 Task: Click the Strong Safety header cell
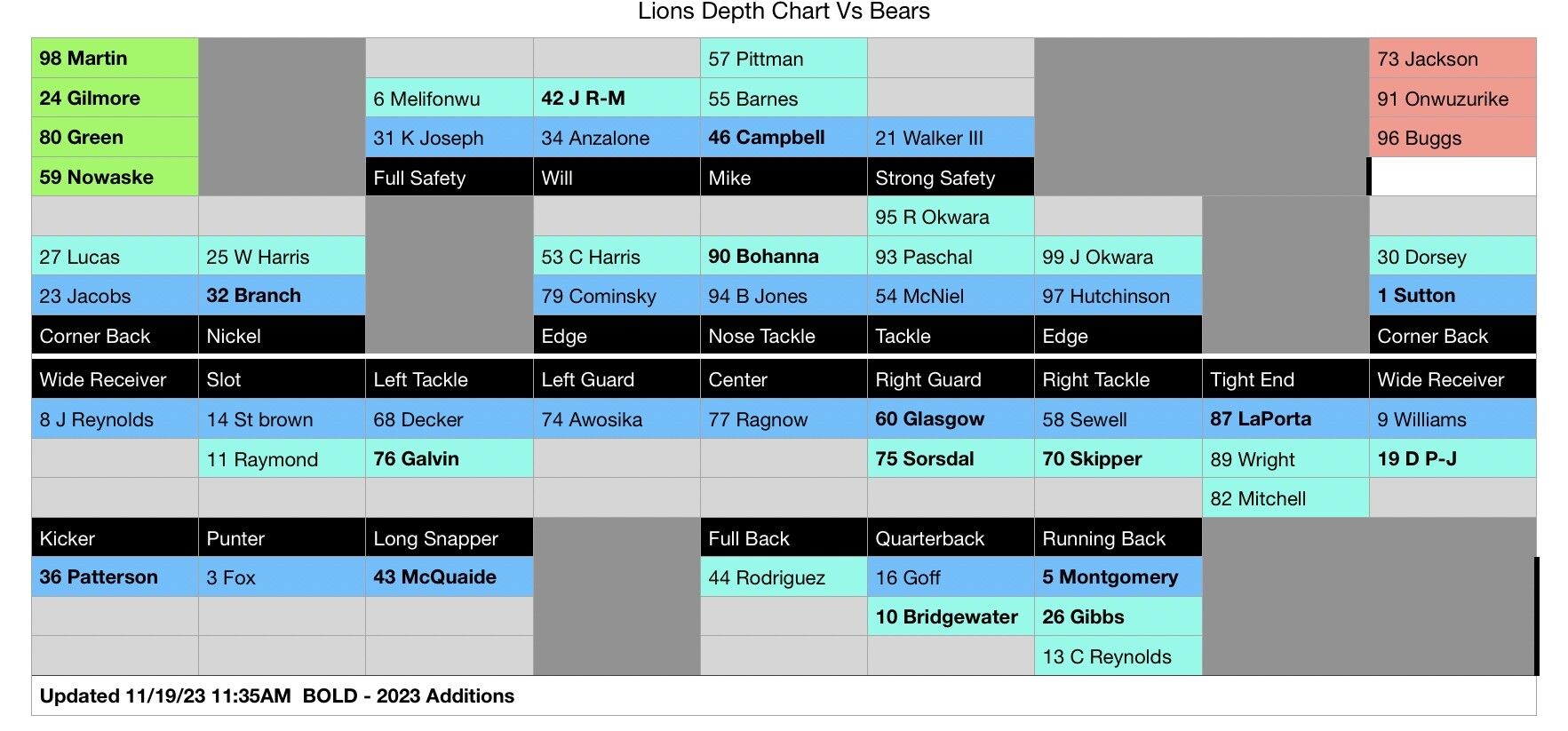pyautogui.click(x=950, y=178)
